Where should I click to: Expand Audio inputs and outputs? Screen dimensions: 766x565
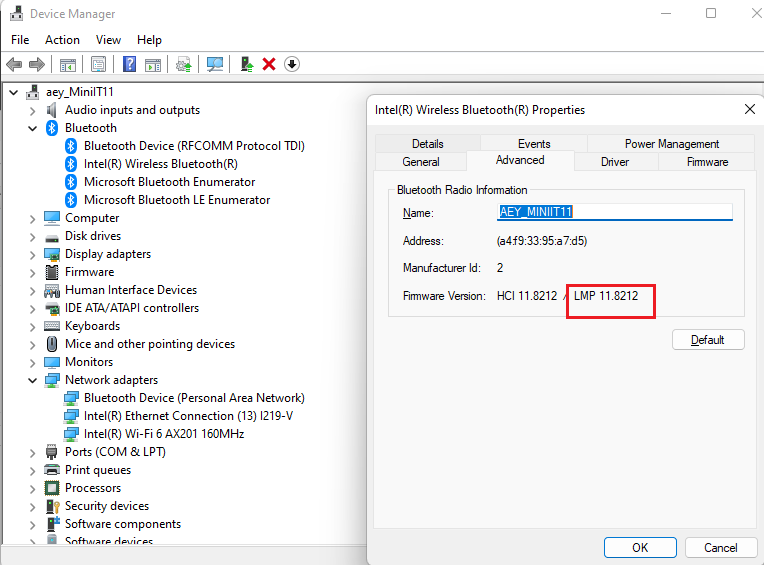32,111
